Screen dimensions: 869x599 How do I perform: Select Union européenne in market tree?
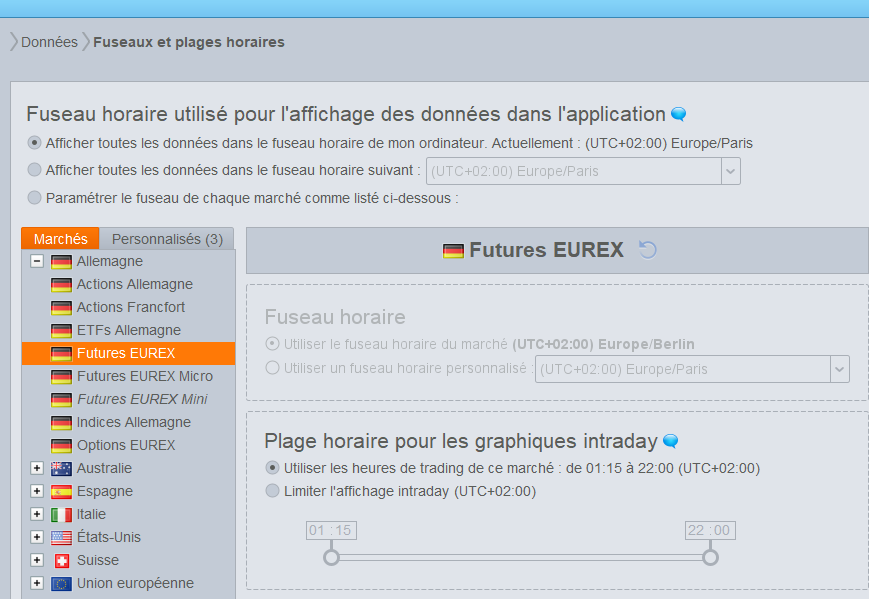[135, 583]
